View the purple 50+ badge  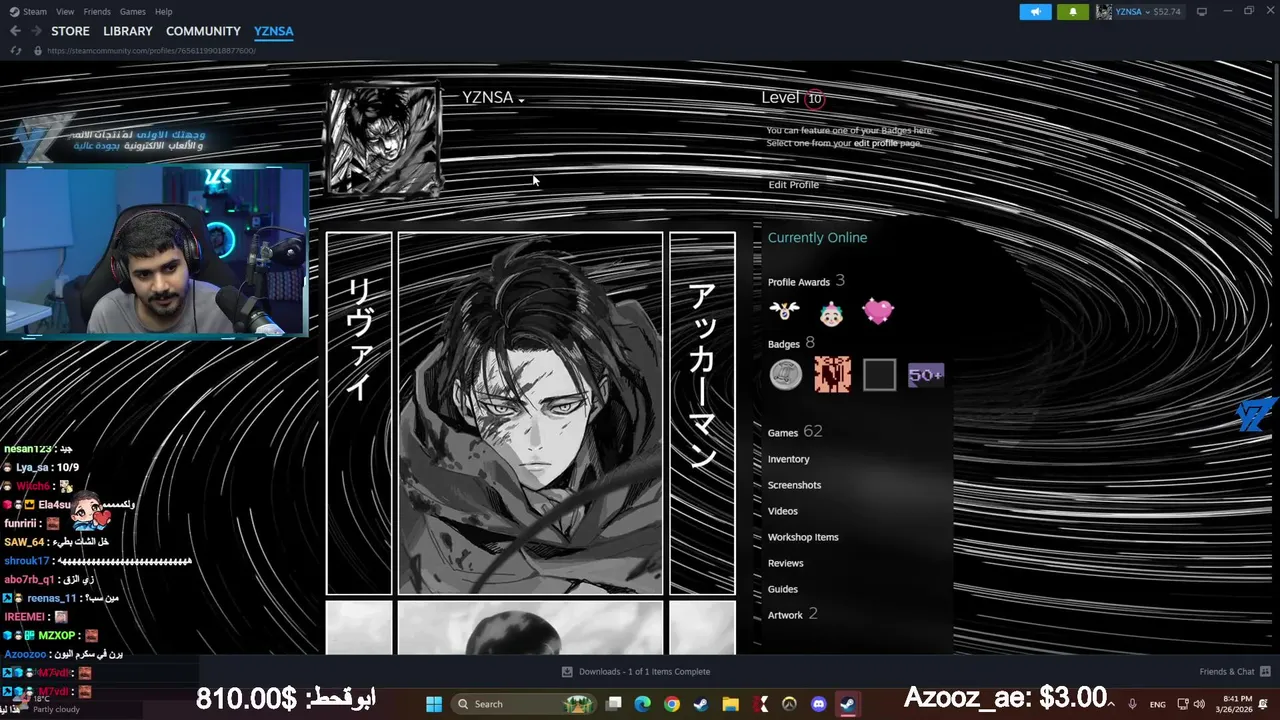point(925,374)
